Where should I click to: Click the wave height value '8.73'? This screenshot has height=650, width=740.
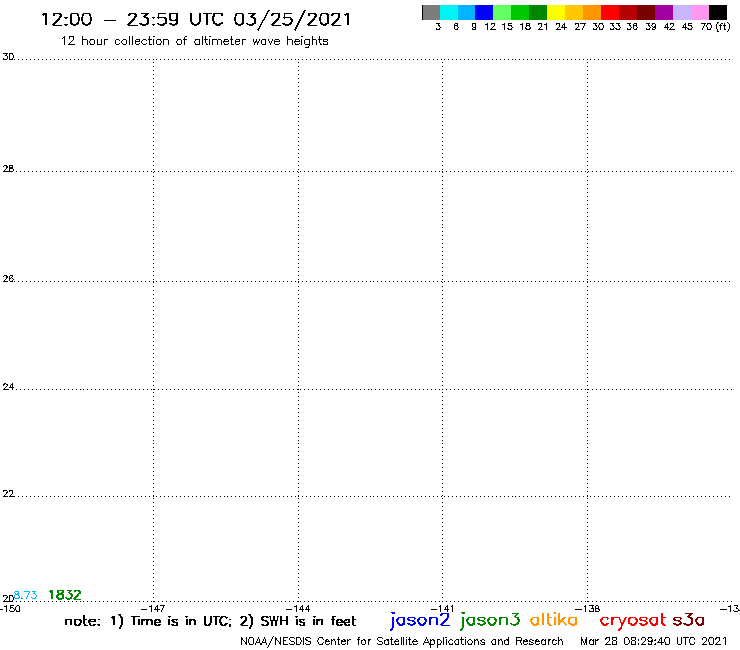pos(25,595)
